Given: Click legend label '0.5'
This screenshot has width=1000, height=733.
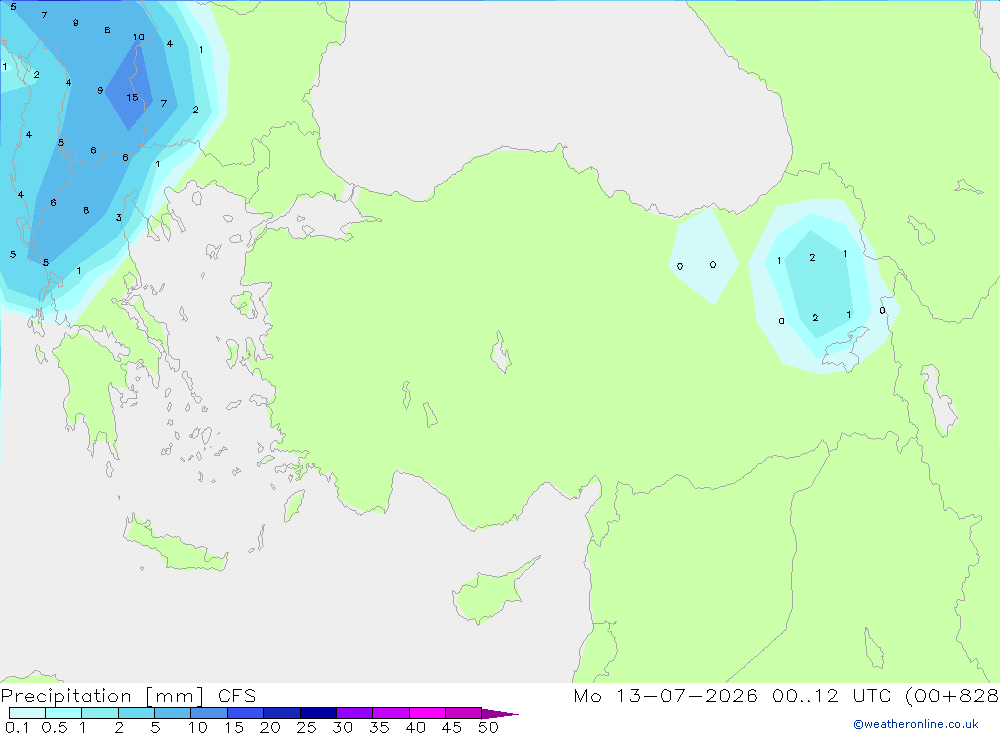Looking at the screenshot, I should click(54, 727).
